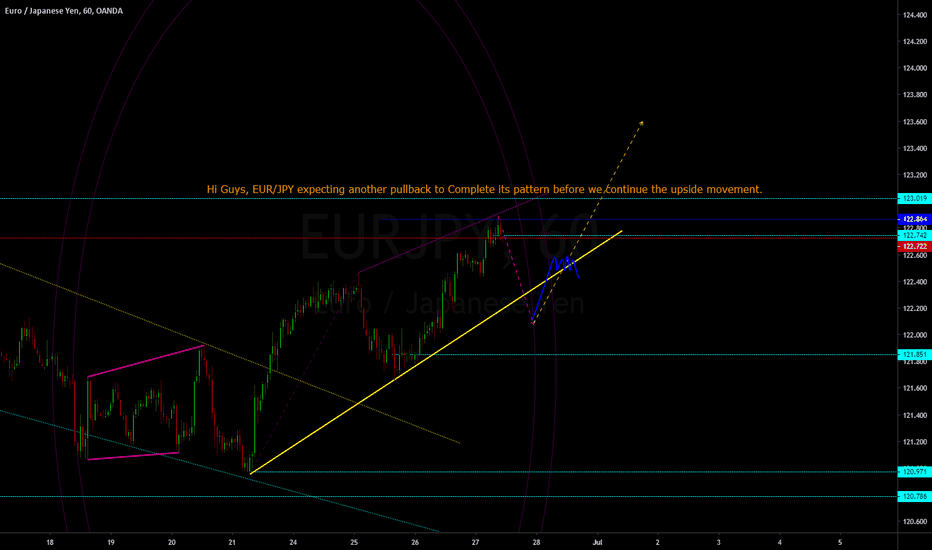Click date 3 on the time axis

(x=719, y=542)
